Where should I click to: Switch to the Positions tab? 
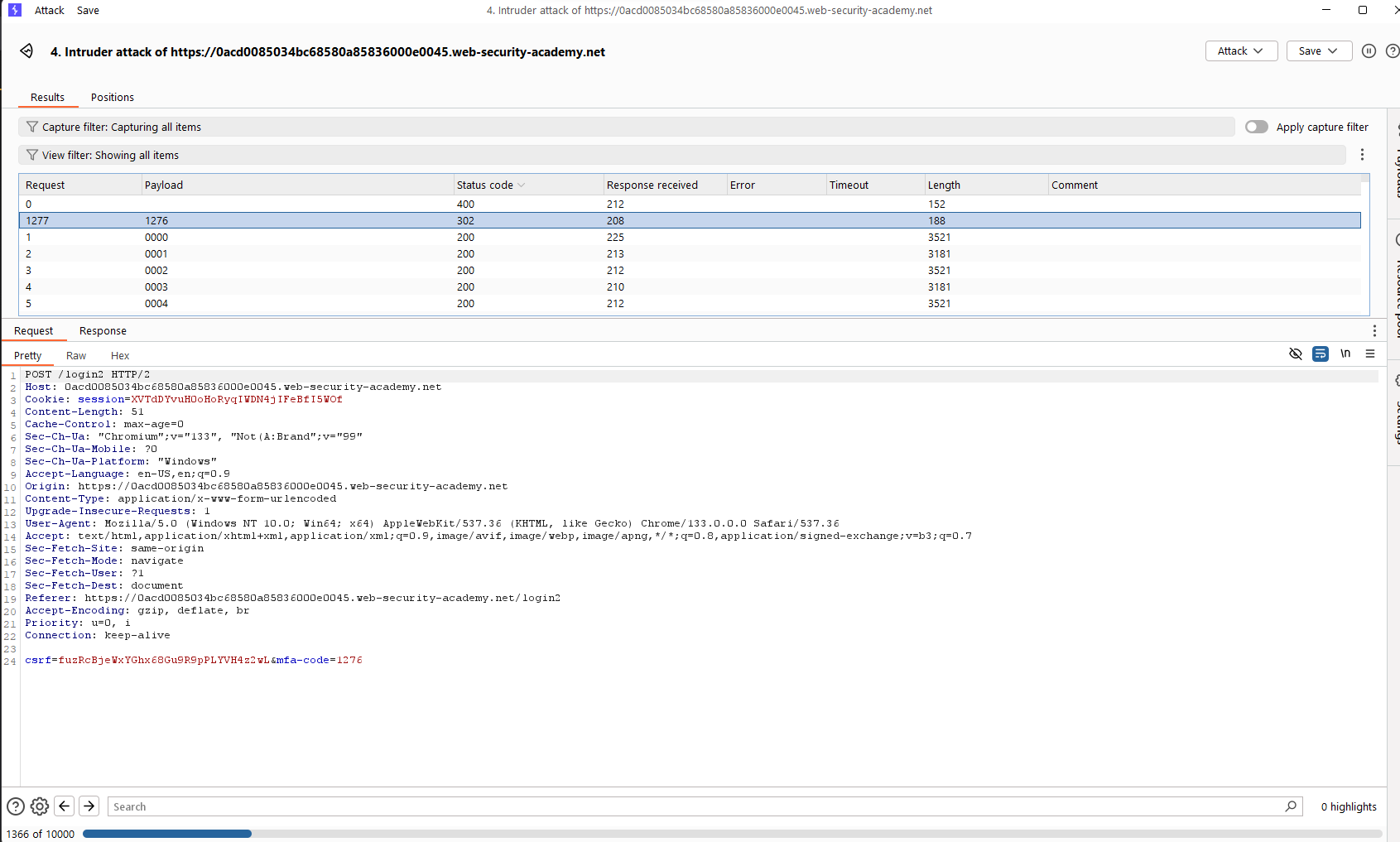point(113,97)
